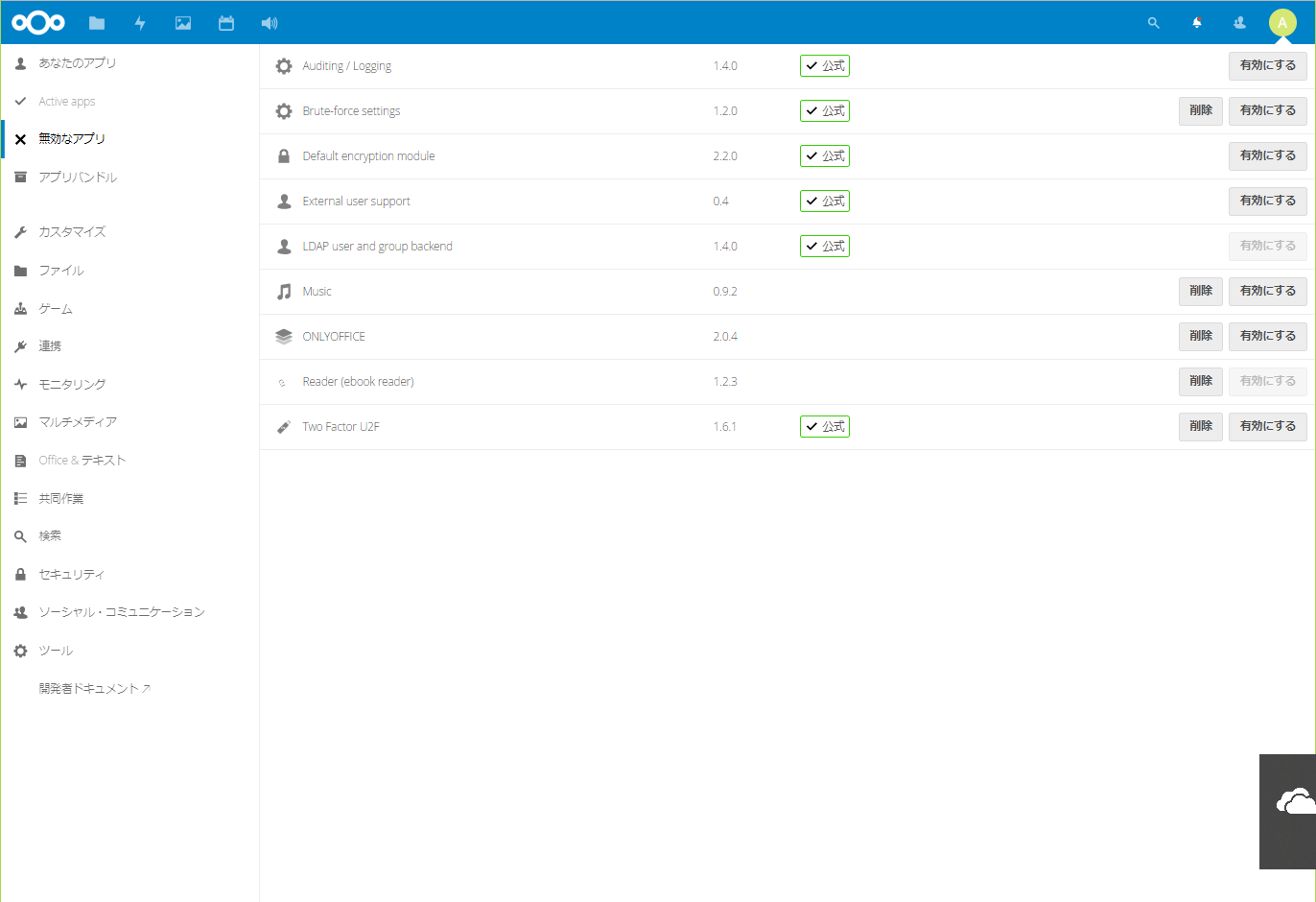Open the contacts icon in header
Image resolution: width=1316 pixels, height=902 pixels.
tap(1239, 23)
